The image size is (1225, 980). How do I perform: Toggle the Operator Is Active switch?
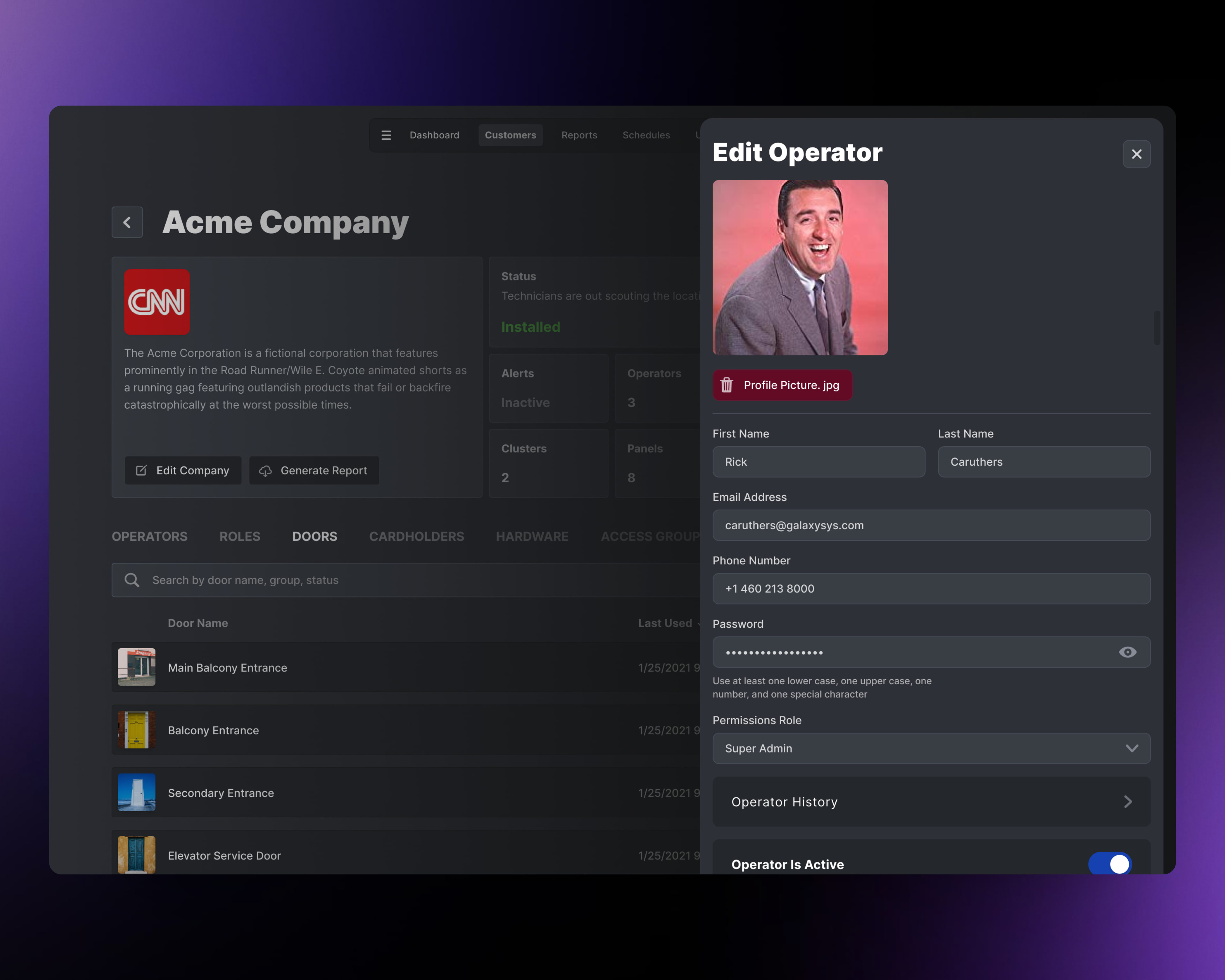click(x=1110, y=864)
